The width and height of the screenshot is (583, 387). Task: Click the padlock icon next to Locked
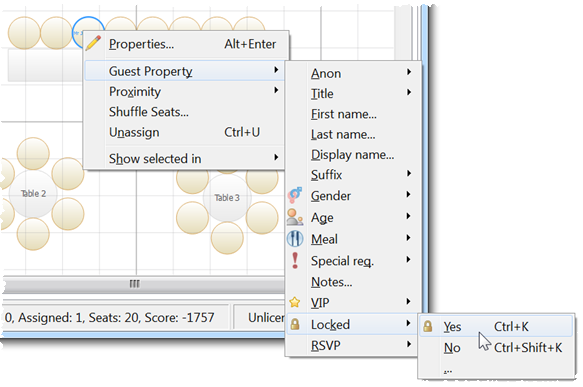295,324
